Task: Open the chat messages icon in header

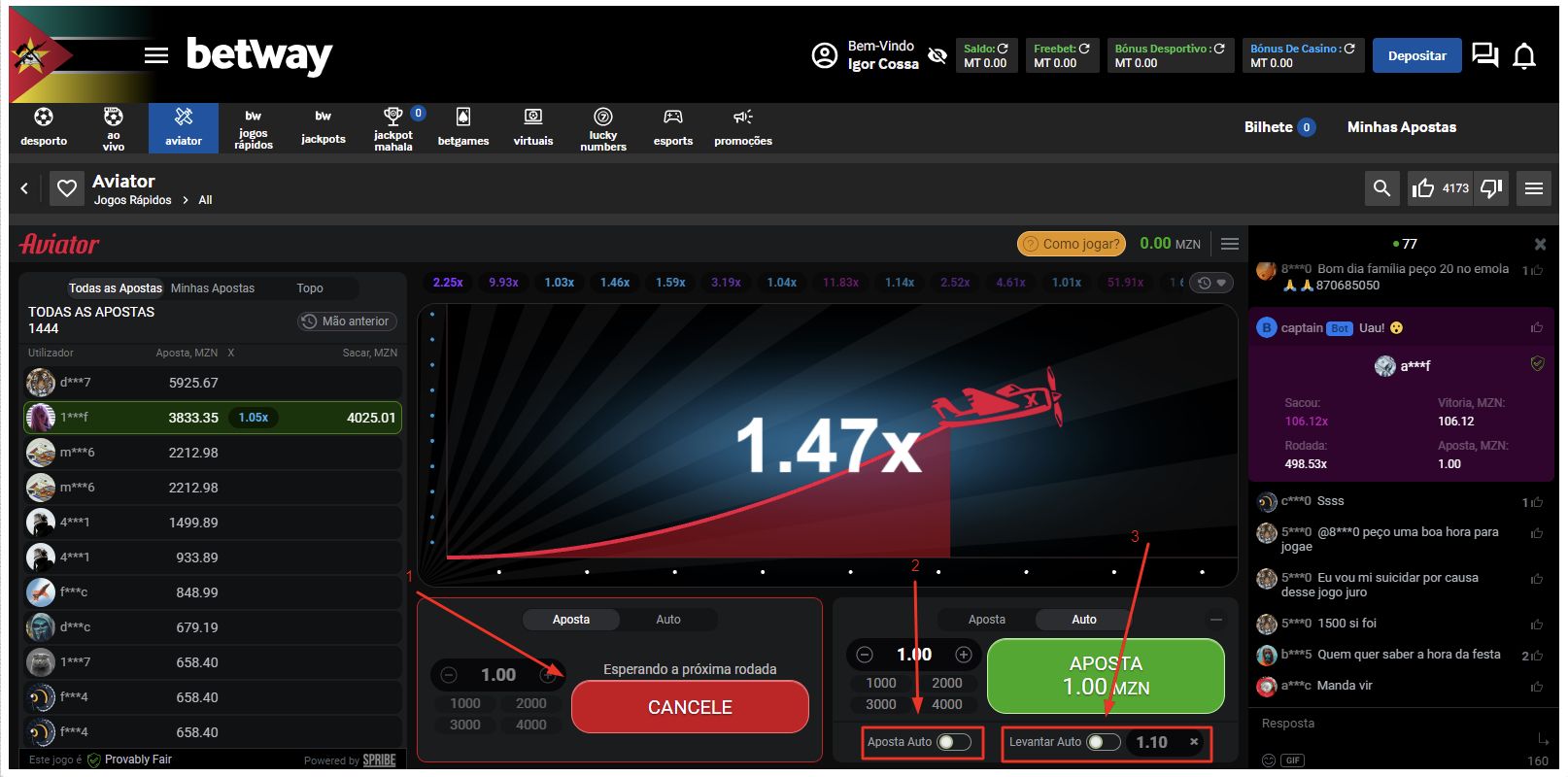Action: click(x=1484, y=55)
